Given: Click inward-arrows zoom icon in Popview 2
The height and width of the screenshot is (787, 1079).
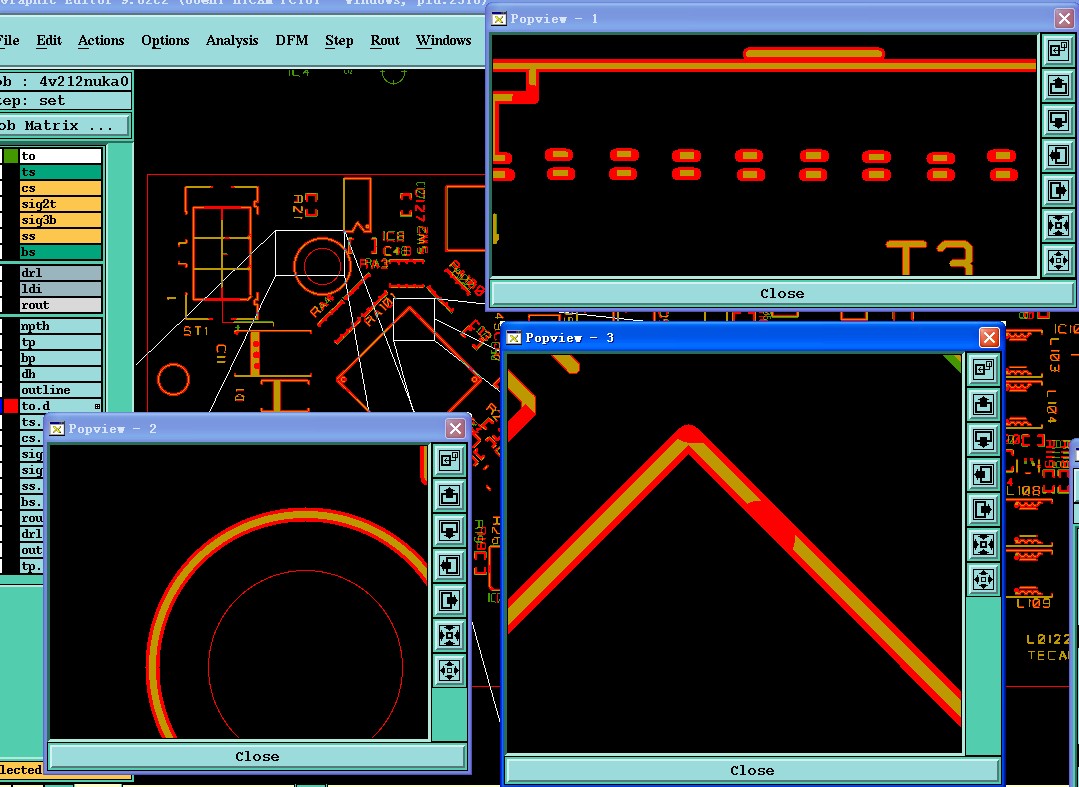Looking at the screenshot, I should click(x=449, y=636).
